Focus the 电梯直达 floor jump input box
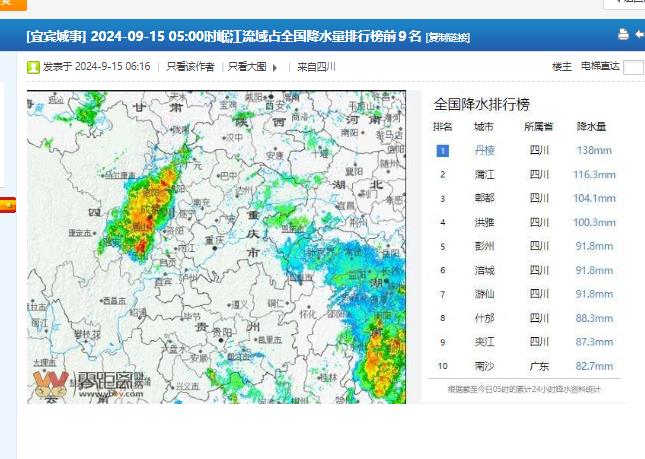This screenshot has height=459, width=645. pyautogui.click(x=633, y=67)
